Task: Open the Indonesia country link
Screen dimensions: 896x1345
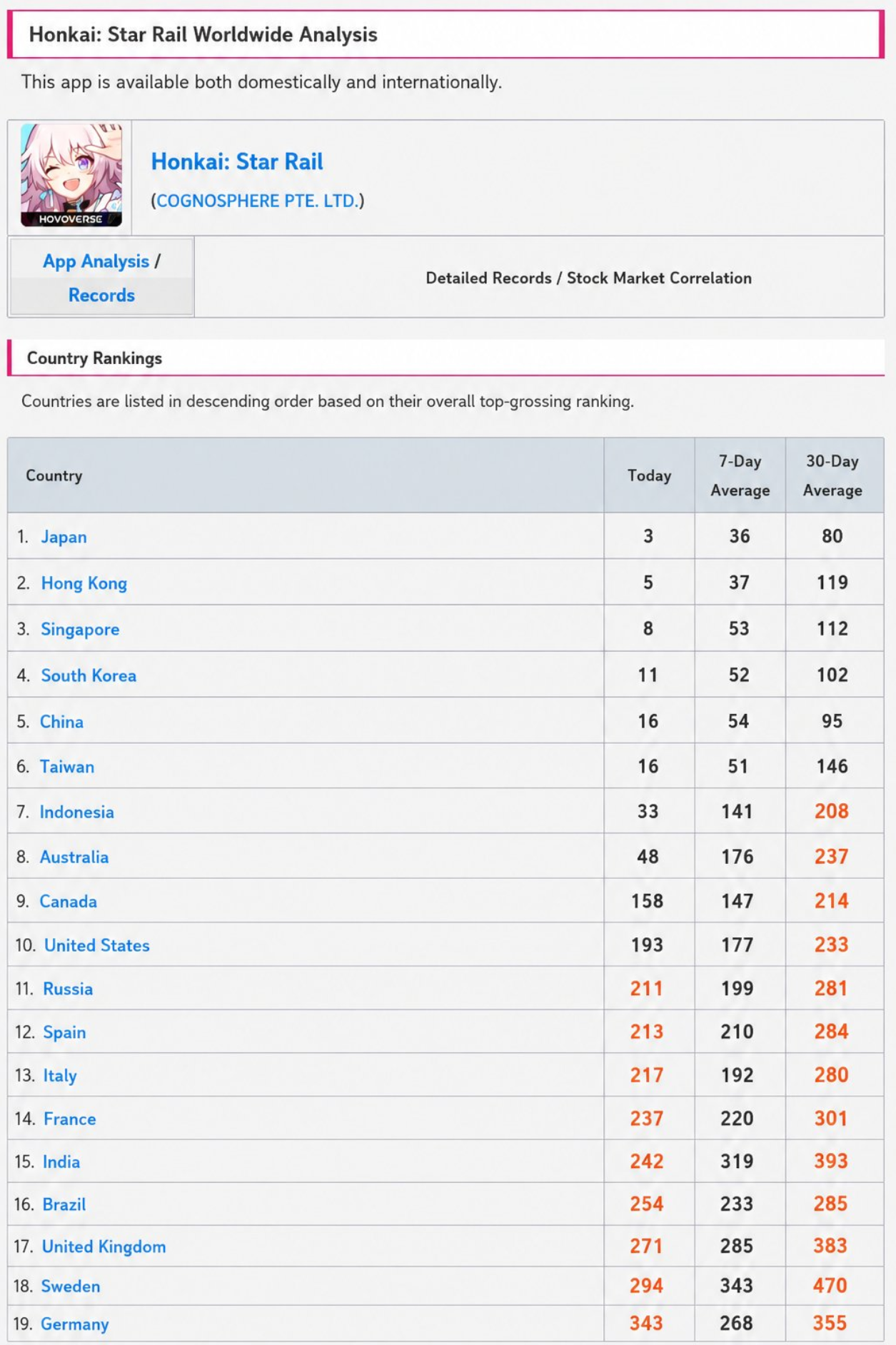Action: click(x=76, y=812)
